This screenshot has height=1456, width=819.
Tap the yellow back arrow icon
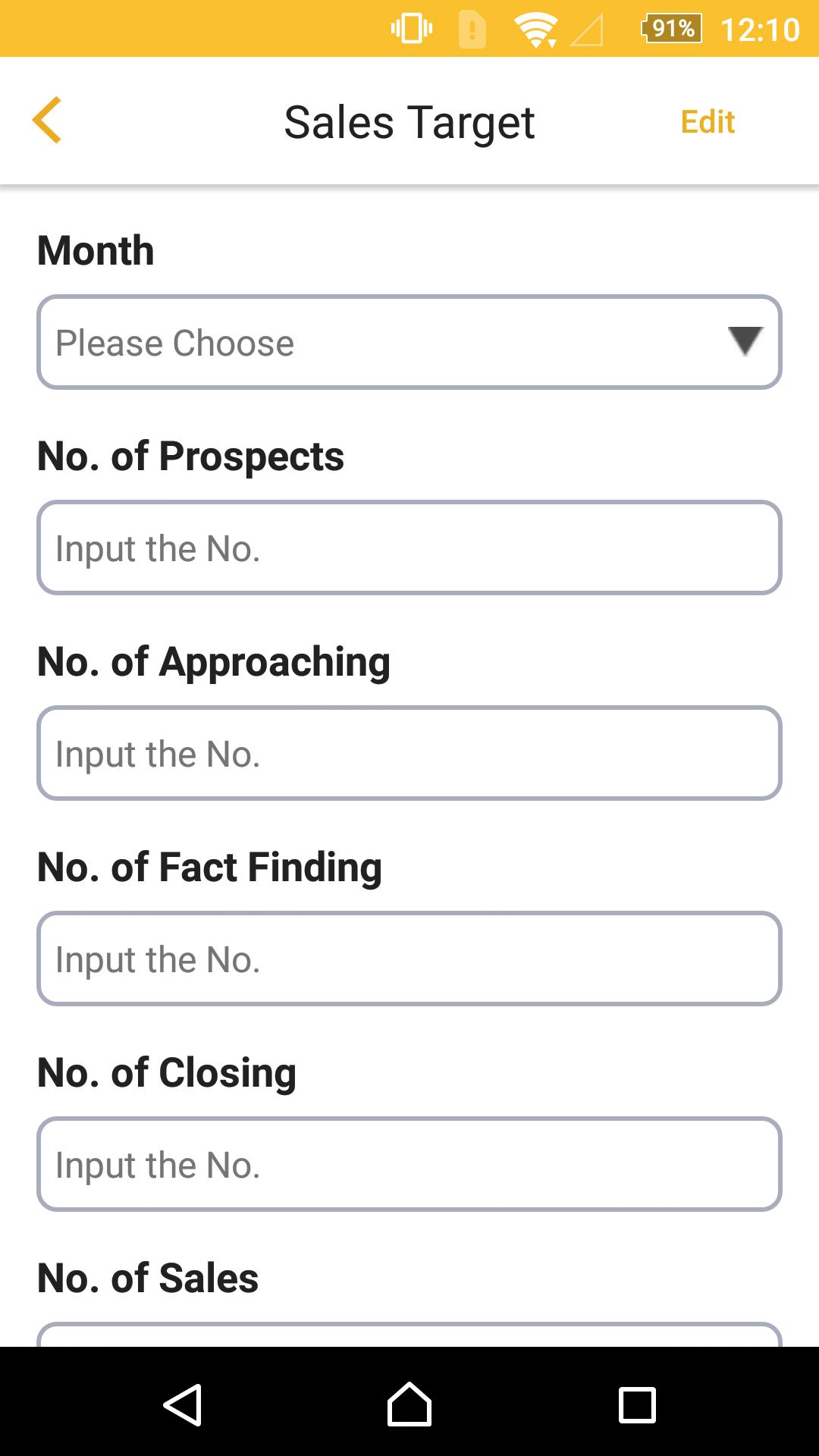coord(47,120)
